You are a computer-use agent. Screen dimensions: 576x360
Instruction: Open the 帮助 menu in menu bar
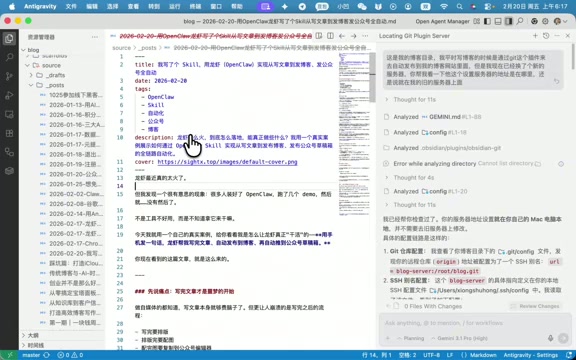coord(237,7)
